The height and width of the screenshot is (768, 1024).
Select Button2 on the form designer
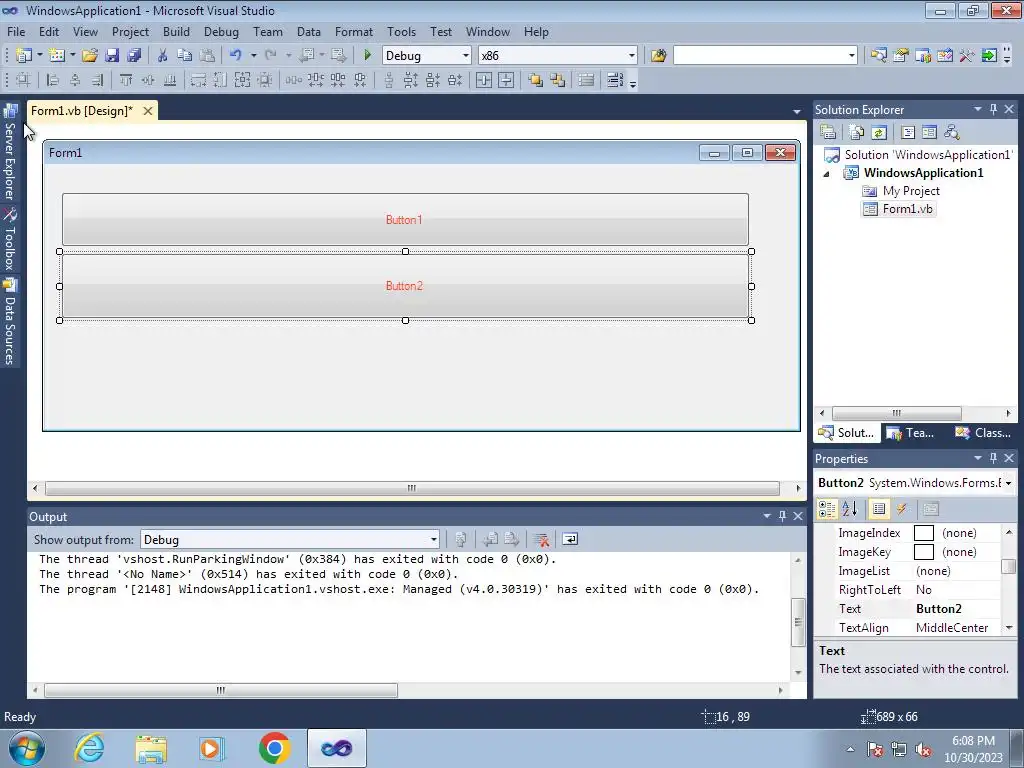click(x=405, y=286)
